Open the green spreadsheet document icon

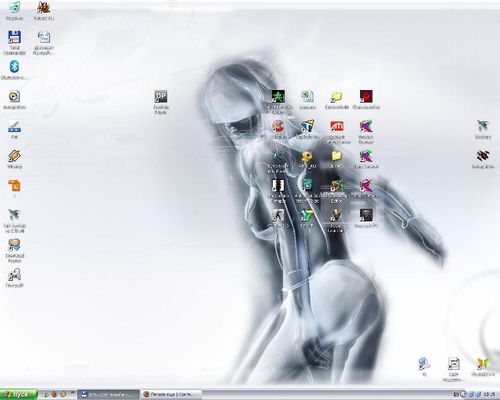coord(307,97)
